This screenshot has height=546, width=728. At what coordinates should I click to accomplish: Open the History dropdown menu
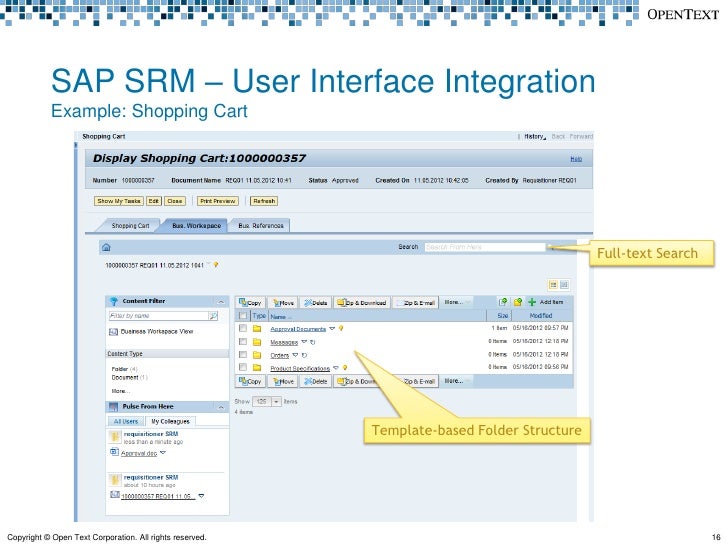[x=535, y=136]
